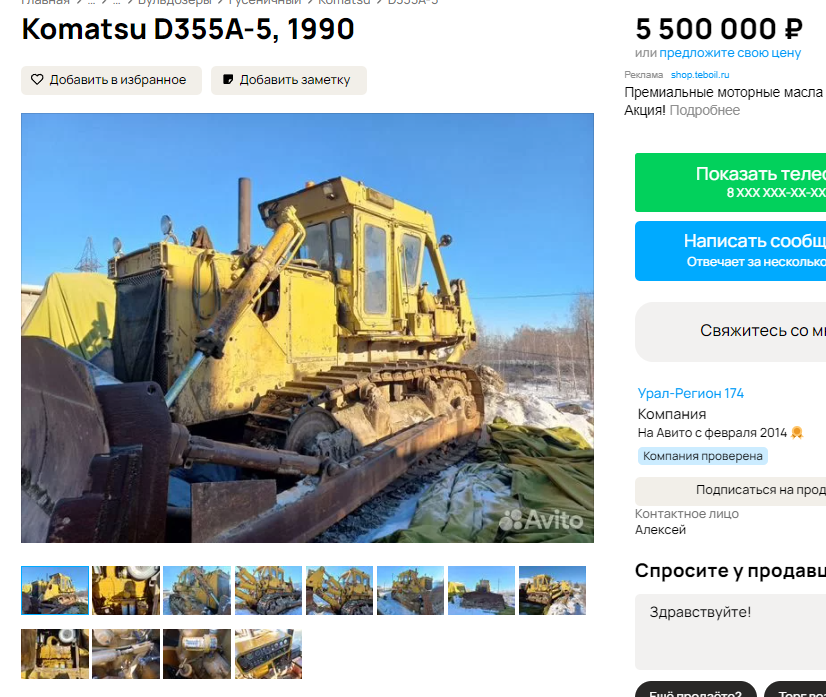View the seventh thumbnail with blade front
Viewport: 826px width, 697px height.
tap(481, 591)
